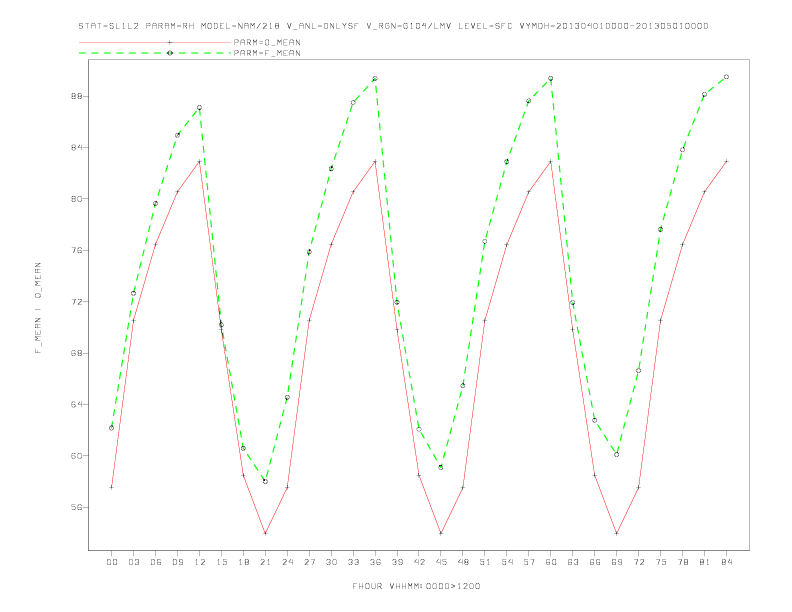The width and height of the screenshot is (792, 612).
Task: Click the x-axis hour label 84
Action: point(727,562)
